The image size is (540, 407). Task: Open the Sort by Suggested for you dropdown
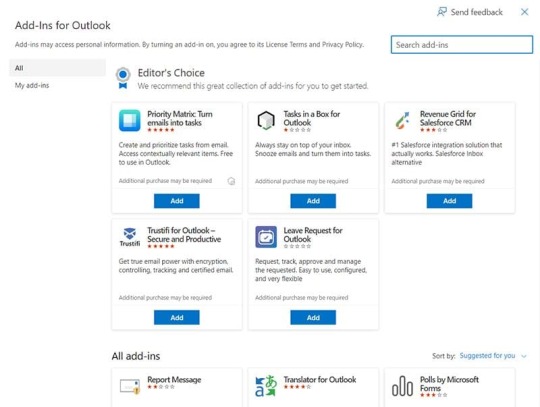click(x=487, y=356)
